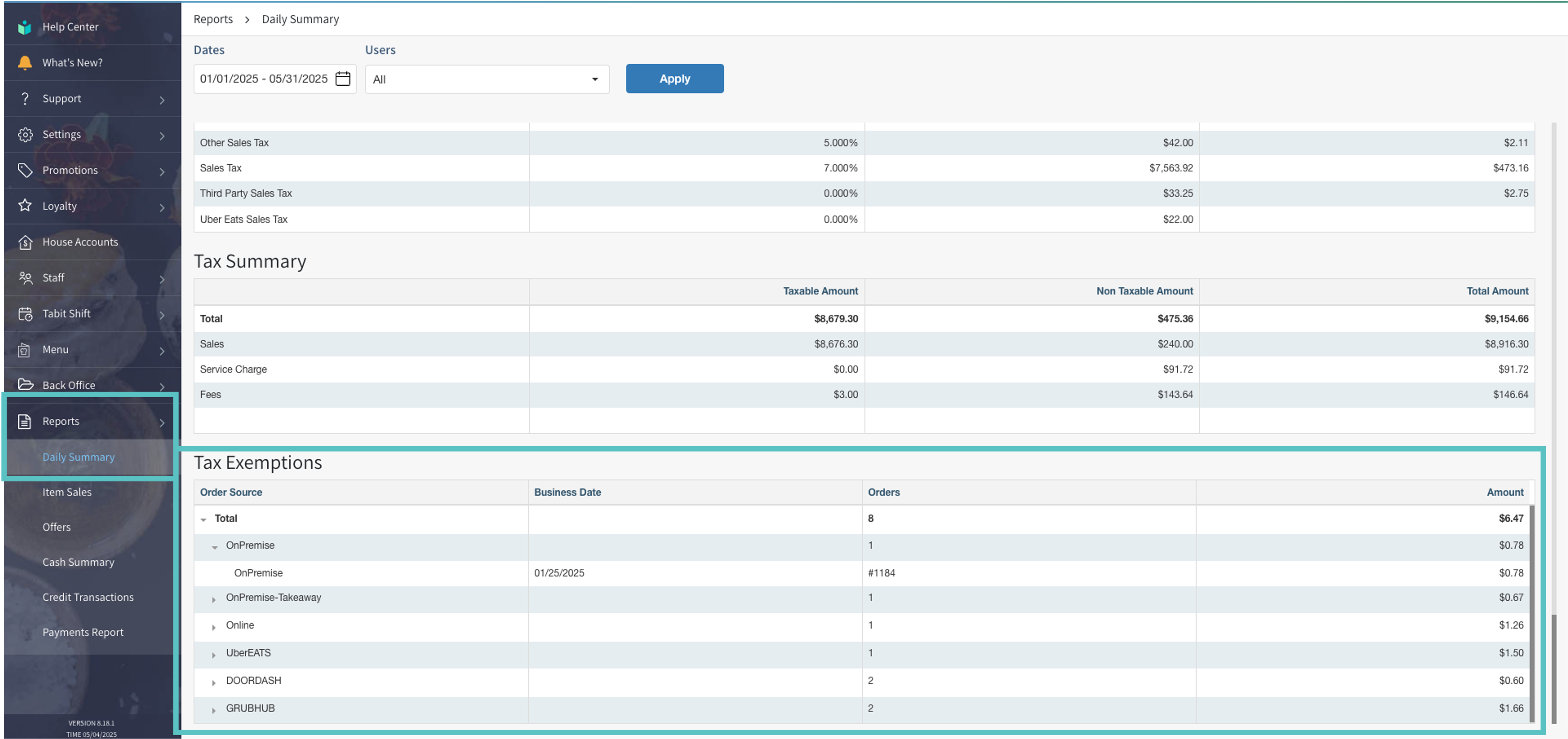Click the Loyalty star icon
Image resolution: width=1568 pixels, height=739 pixels.
point(25,206)
